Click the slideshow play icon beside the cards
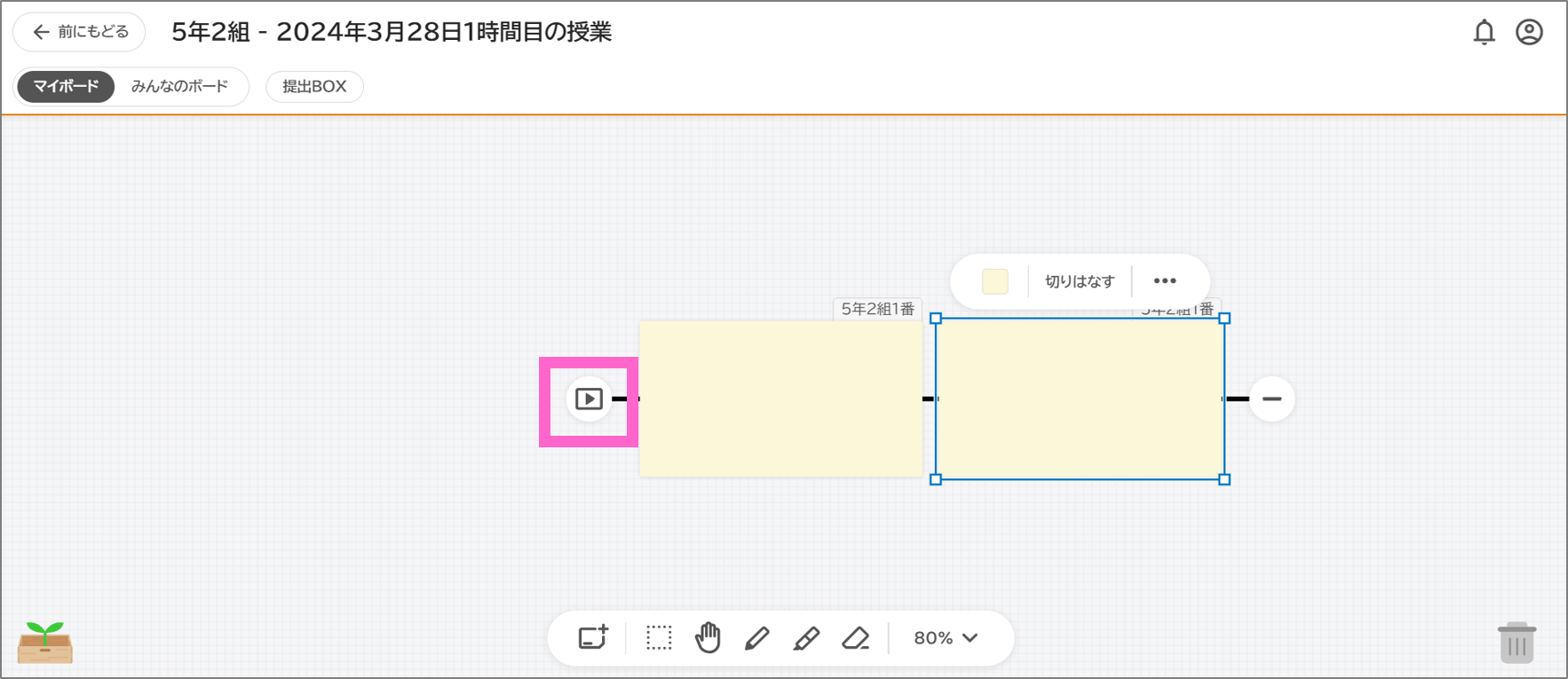Screen dimensions: 1568x679 (x=589, y=399)
